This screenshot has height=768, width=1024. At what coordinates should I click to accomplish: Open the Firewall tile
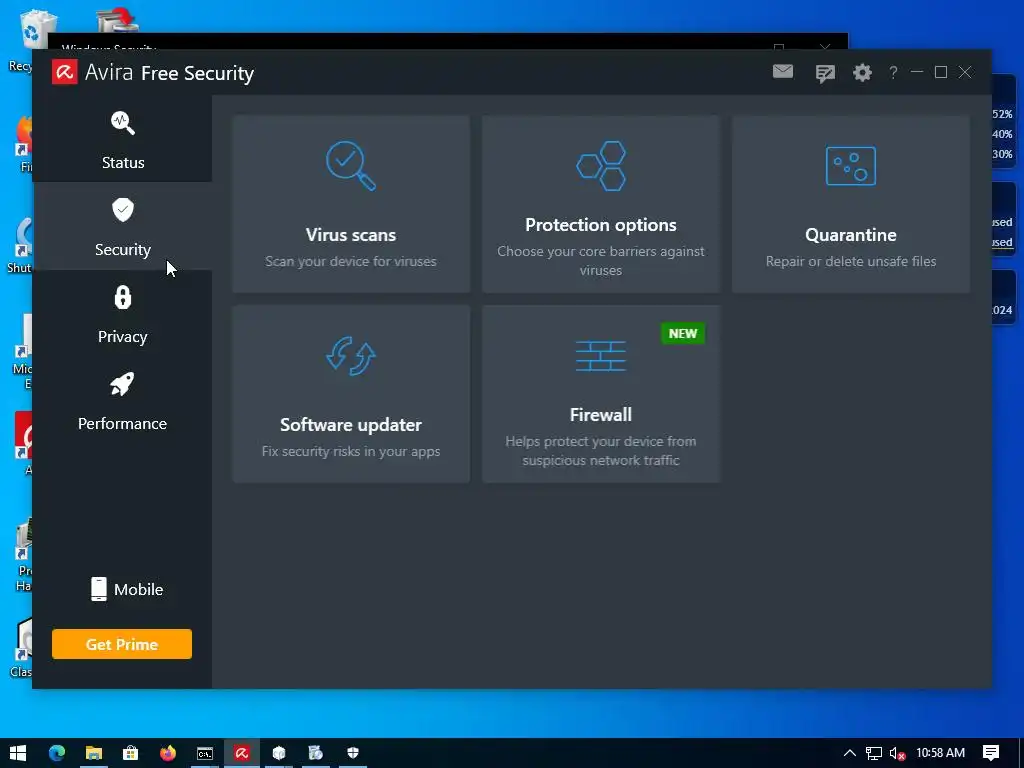[601, 394]
